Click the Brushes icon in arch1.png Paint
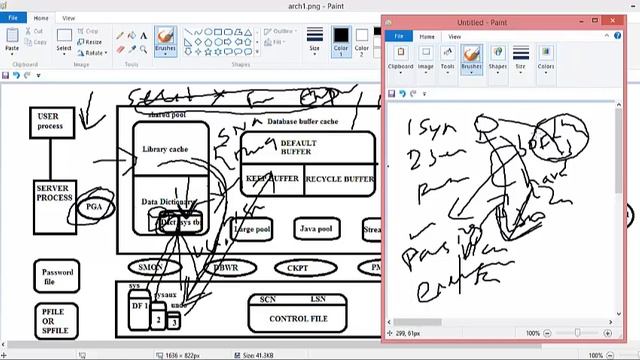 pos(165,36)
